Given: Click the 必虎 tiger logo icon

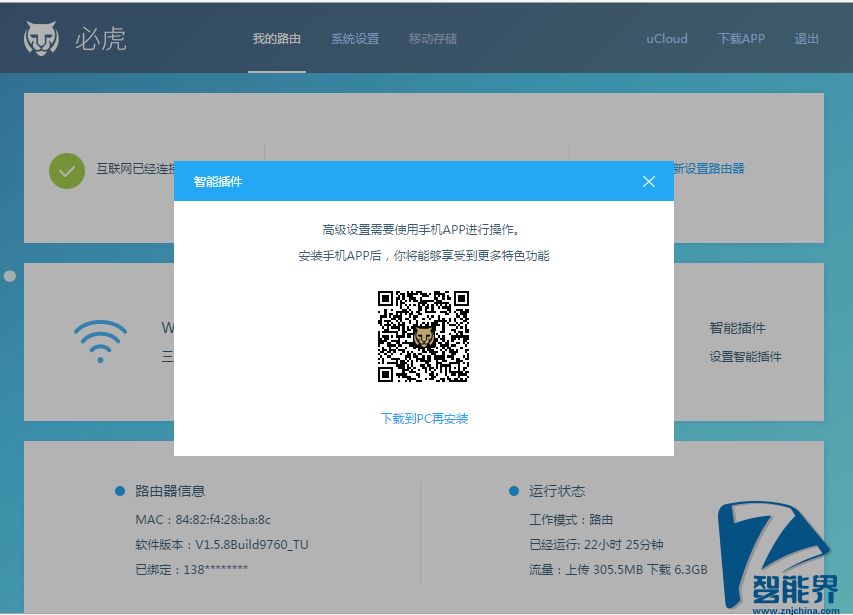Looking at the screenshot, I should 41,38.
